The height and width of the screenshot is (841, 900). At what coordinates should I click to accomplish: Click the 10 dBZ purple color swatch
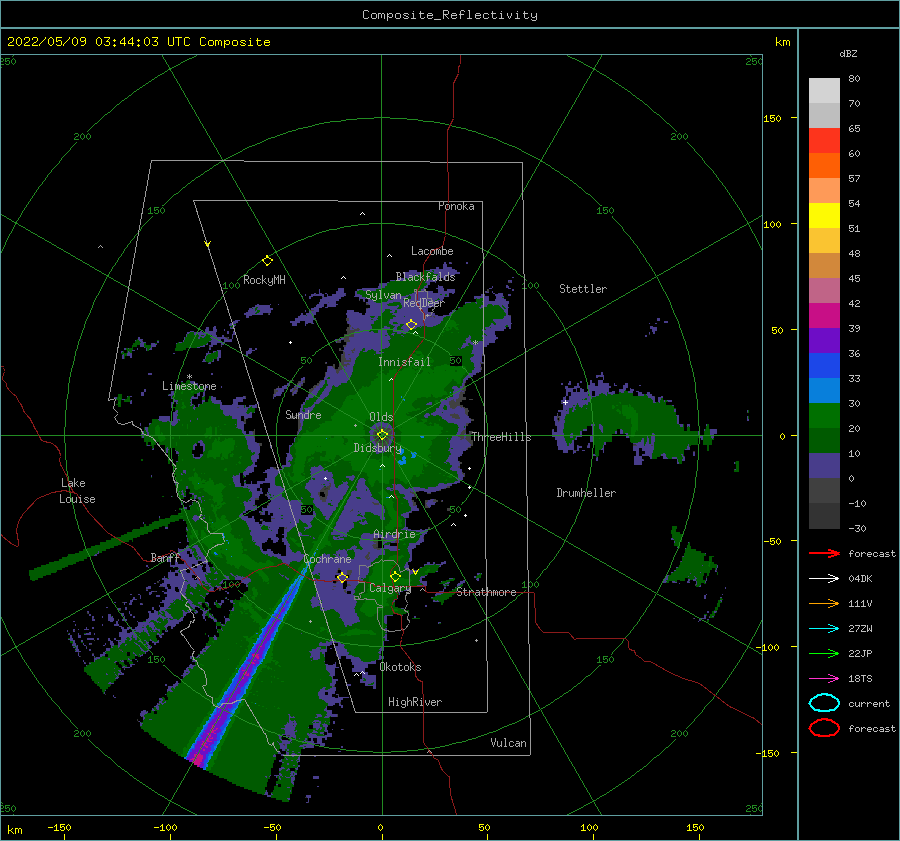[824, 465]
